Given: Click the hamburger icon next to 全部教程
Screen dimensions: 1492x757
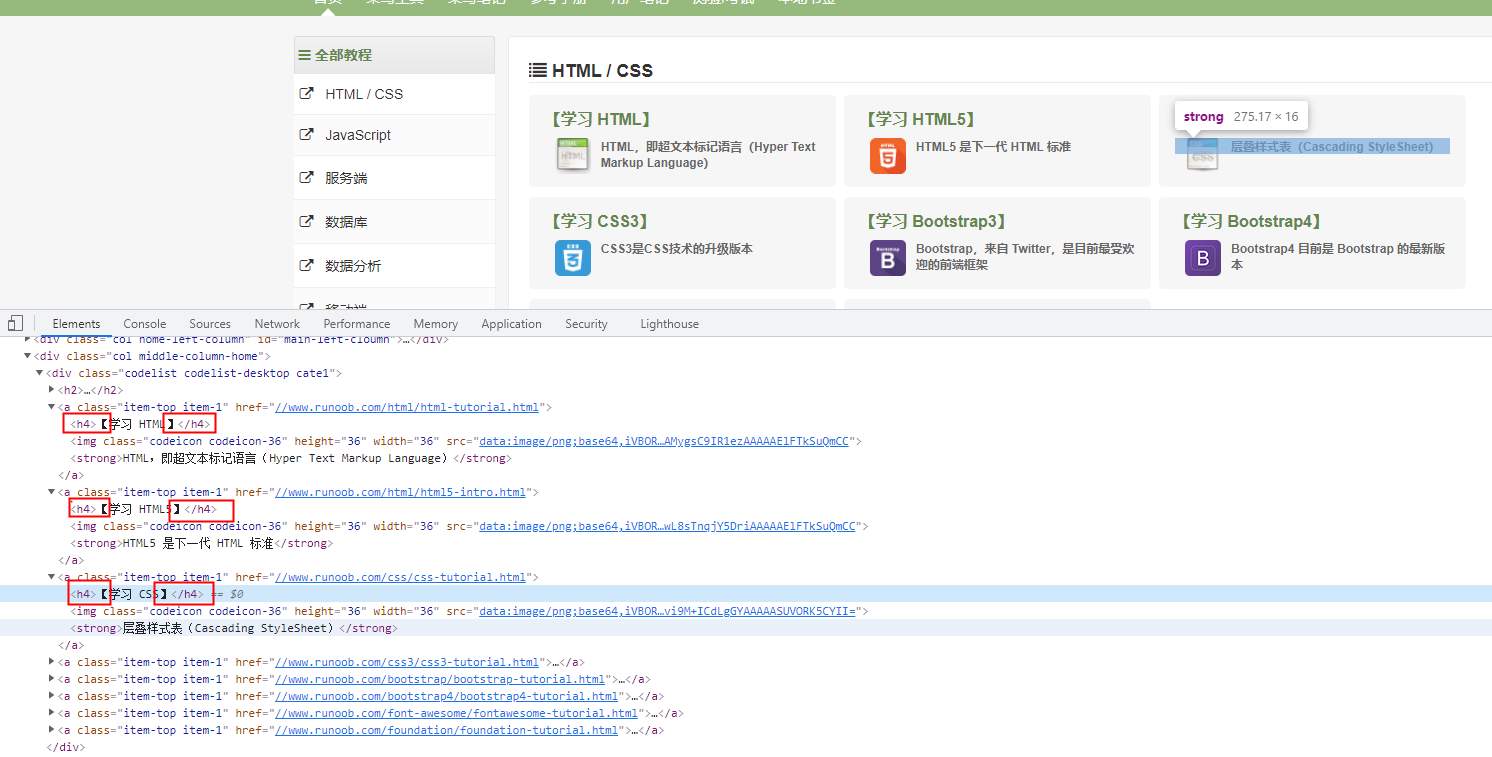Looking at the screenshot, I should pyautogui.click(x=304, y=55).
